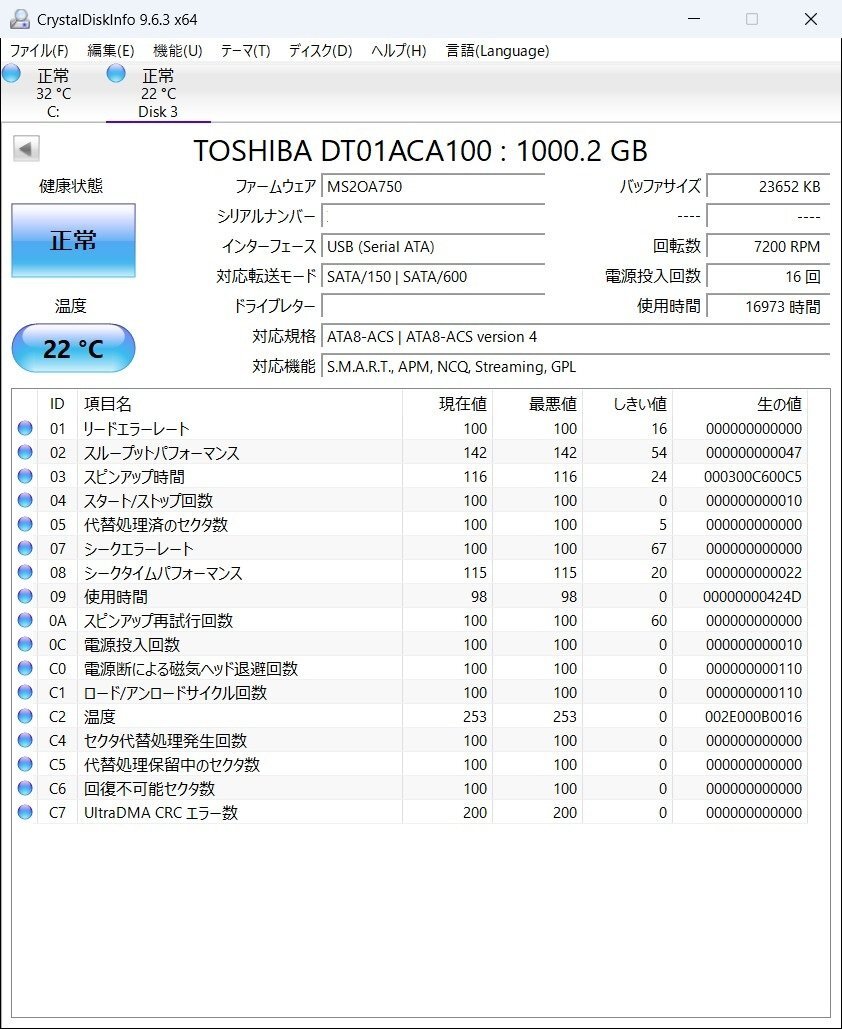842x1029 pixels.
Task: Click the status orb for ID 05 代替処理済のセクタ数
Action: click(25, 524)
